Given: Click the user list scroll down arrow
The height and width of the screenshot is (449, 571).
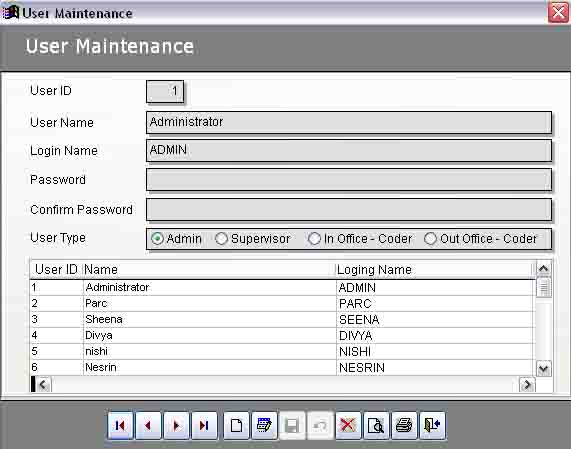Looking at the screenshot, I should (x=544, y=369).
